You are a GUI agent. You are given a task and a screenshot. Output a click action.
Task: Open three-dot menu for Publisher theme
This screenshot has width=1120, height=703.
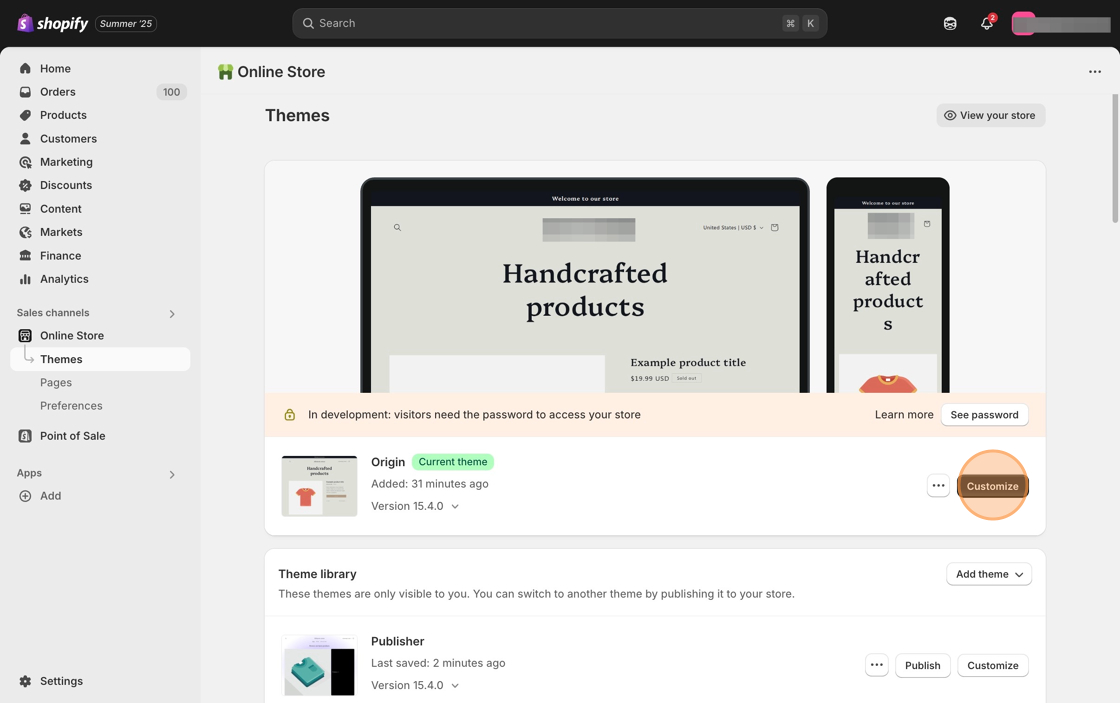tap(876, 665)
